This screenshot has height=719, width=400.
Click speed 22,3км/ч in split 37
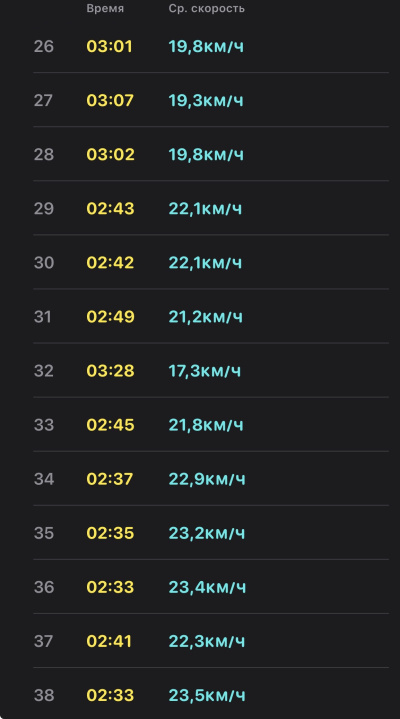(207, 642)
